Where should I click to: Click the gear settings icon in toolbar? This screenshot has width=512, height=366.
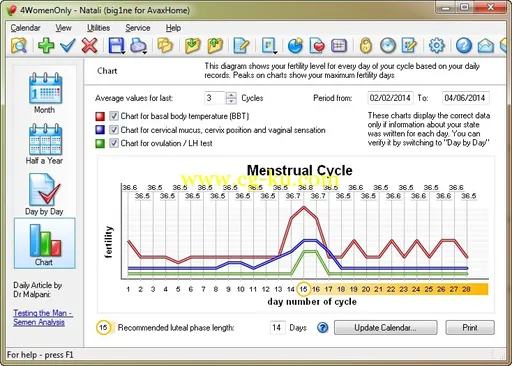click(436, 45)
